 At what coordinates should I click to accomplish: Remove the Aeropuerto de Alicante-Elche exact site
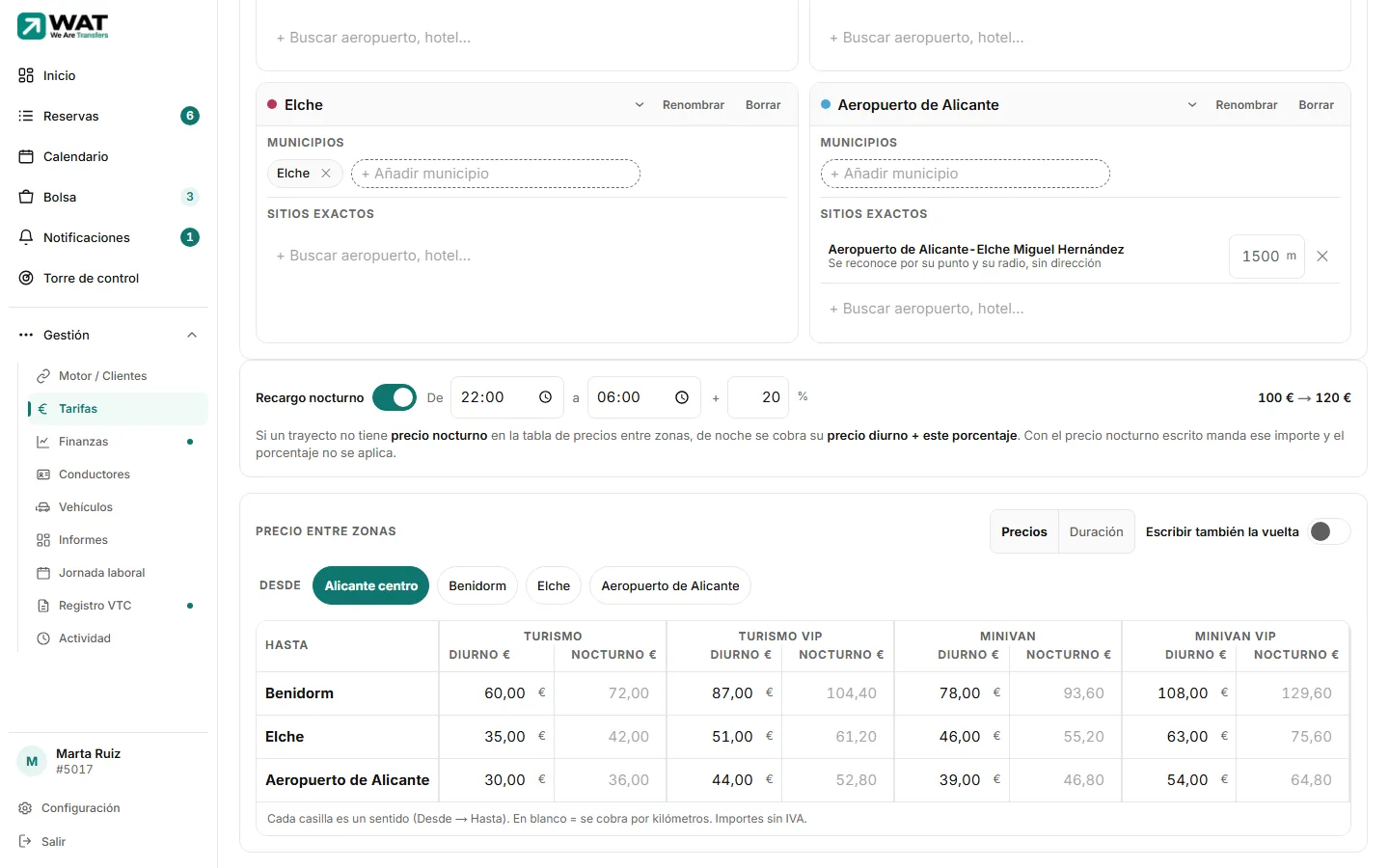[1322, 257]
